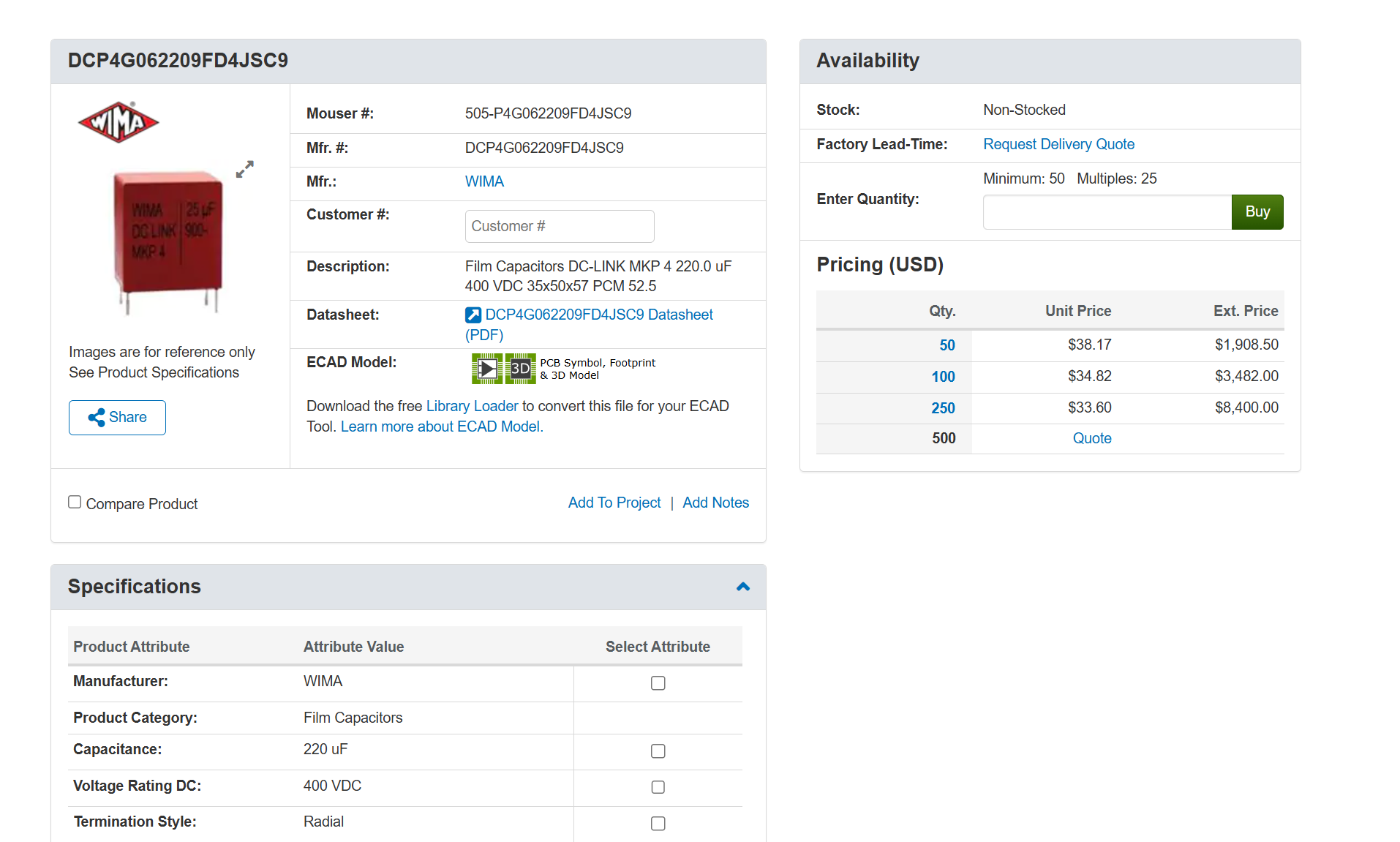Click the green Buy button
The height and width of the screenshot is (842, 1400).
pyautogui.click(x=1257, y=212)
